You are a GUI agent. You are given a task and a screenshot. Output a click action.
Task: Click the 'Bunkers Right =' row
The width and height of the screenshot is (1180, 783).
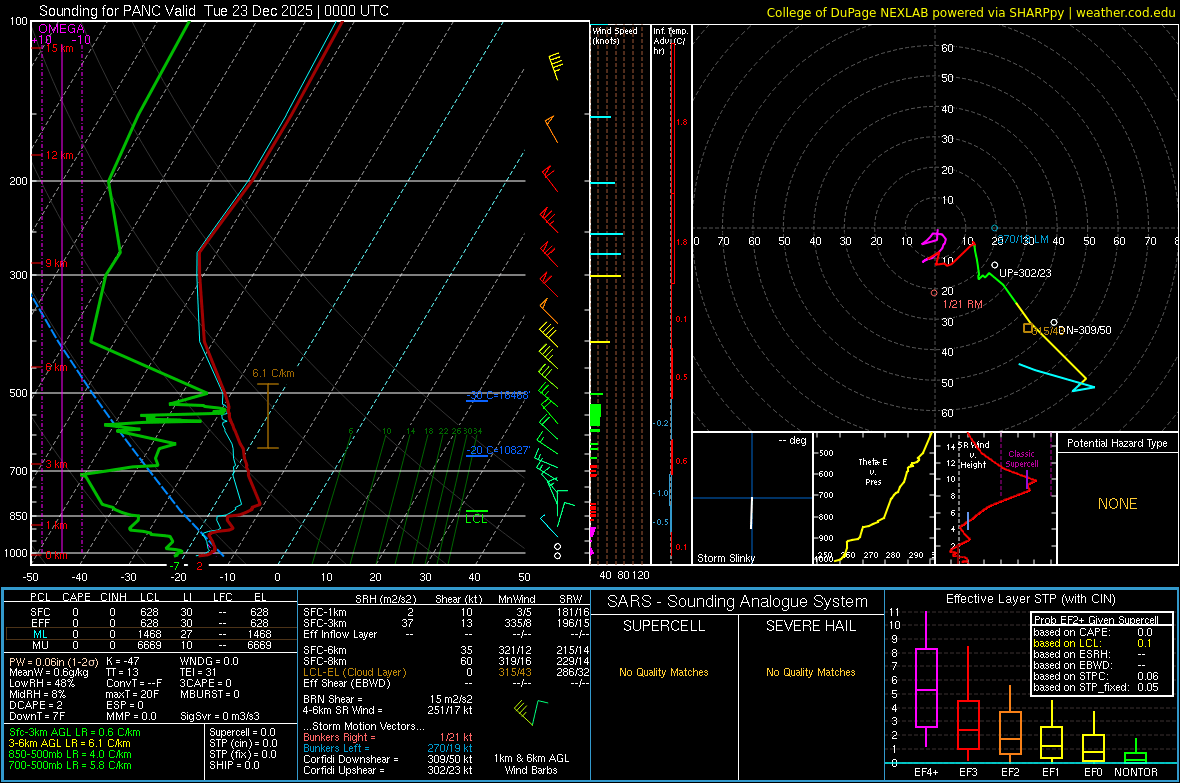(388, 737)
